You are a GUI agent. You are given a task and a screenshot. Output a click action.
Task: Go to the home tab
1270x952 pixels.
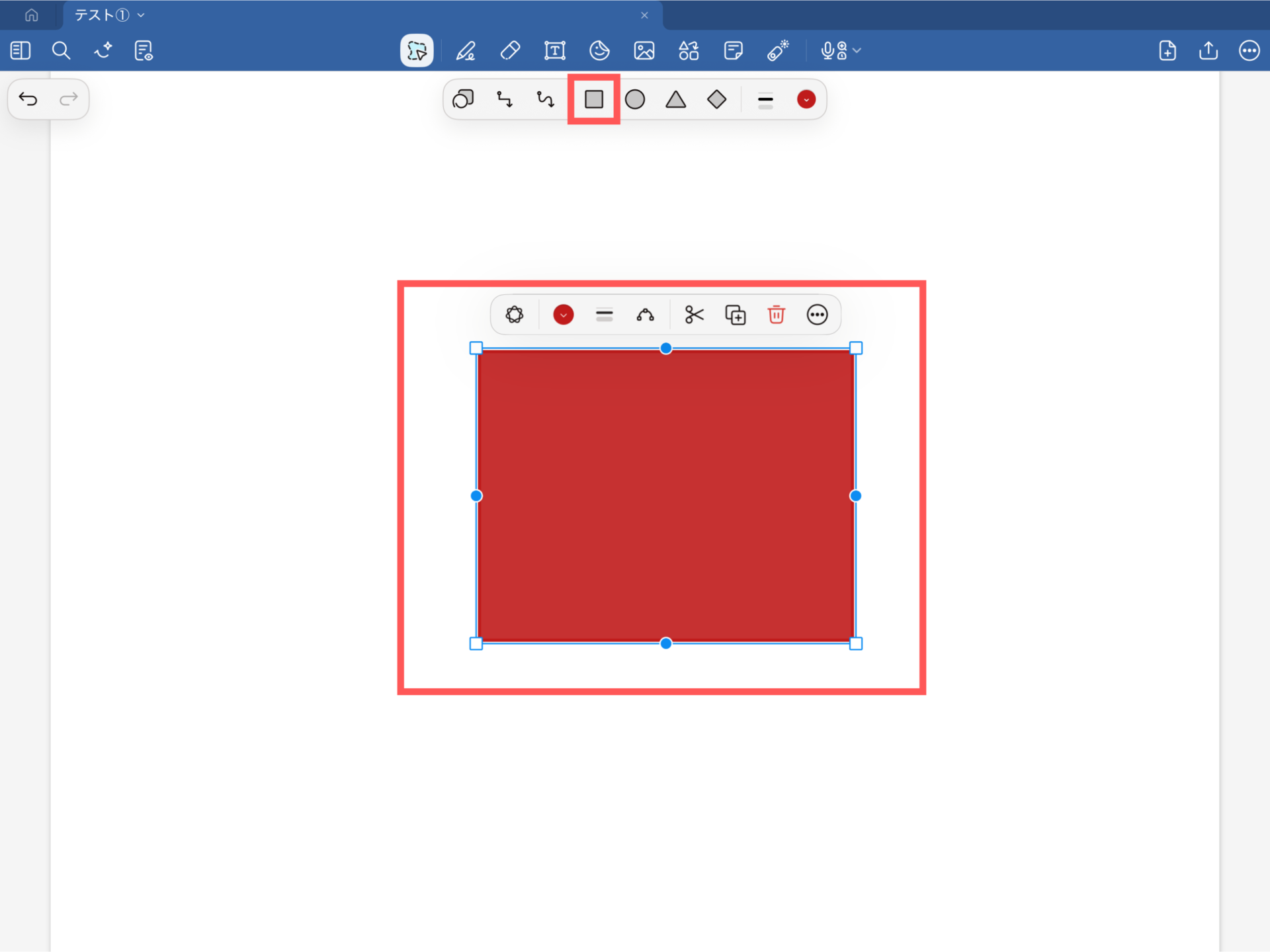(x=31, y=15)
